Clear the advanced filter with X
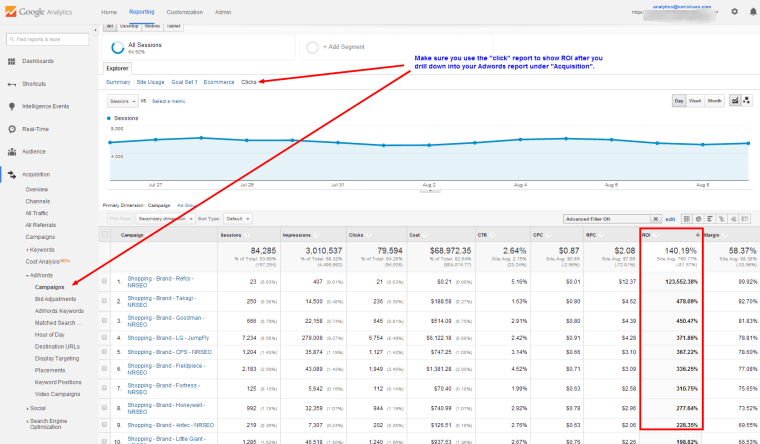 [655, 219]
